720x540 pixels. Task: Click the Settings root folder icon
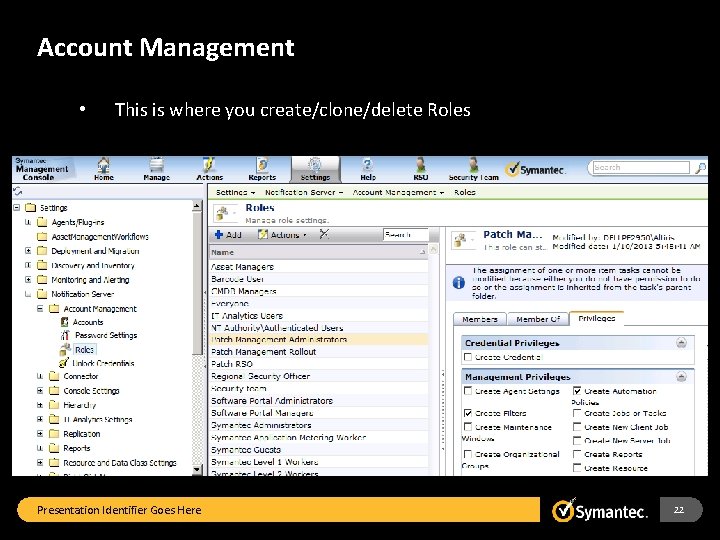click(30, 208)
